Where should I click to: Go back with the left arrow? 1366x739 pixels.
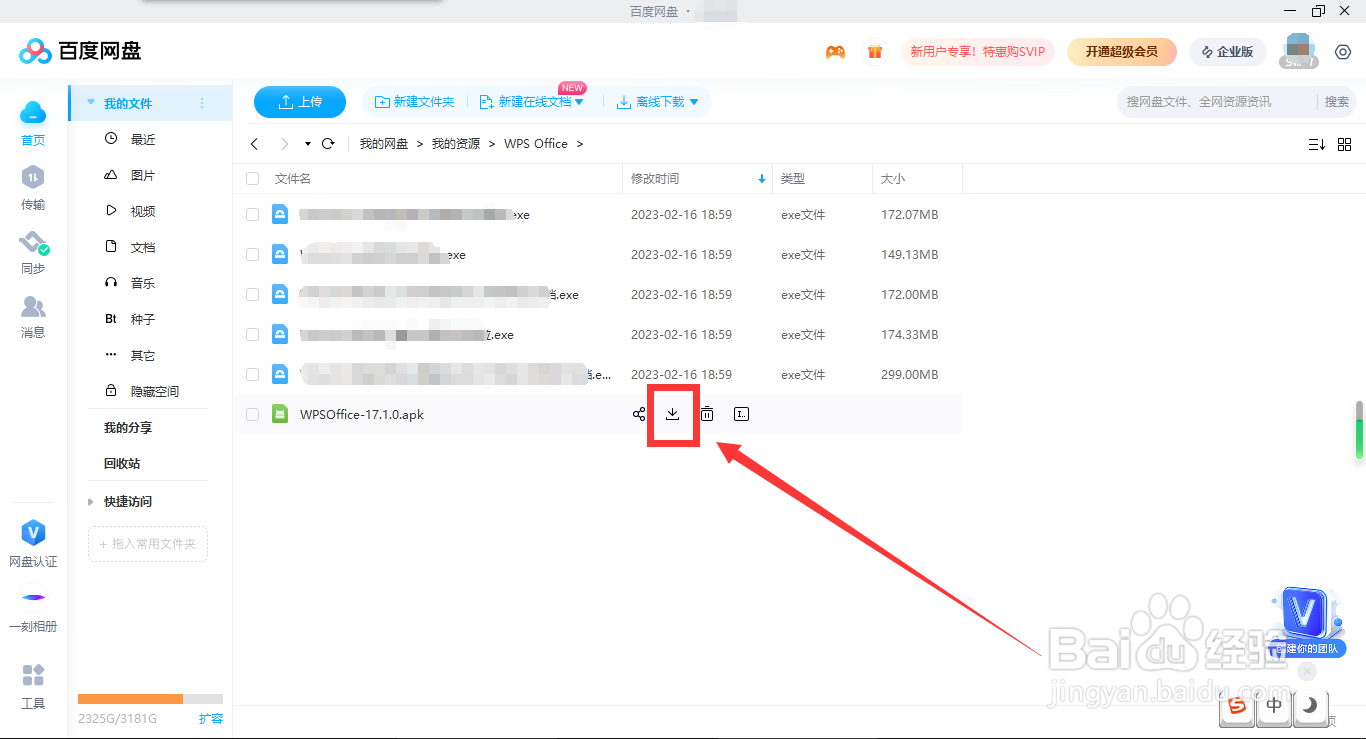tap(254, 144)
